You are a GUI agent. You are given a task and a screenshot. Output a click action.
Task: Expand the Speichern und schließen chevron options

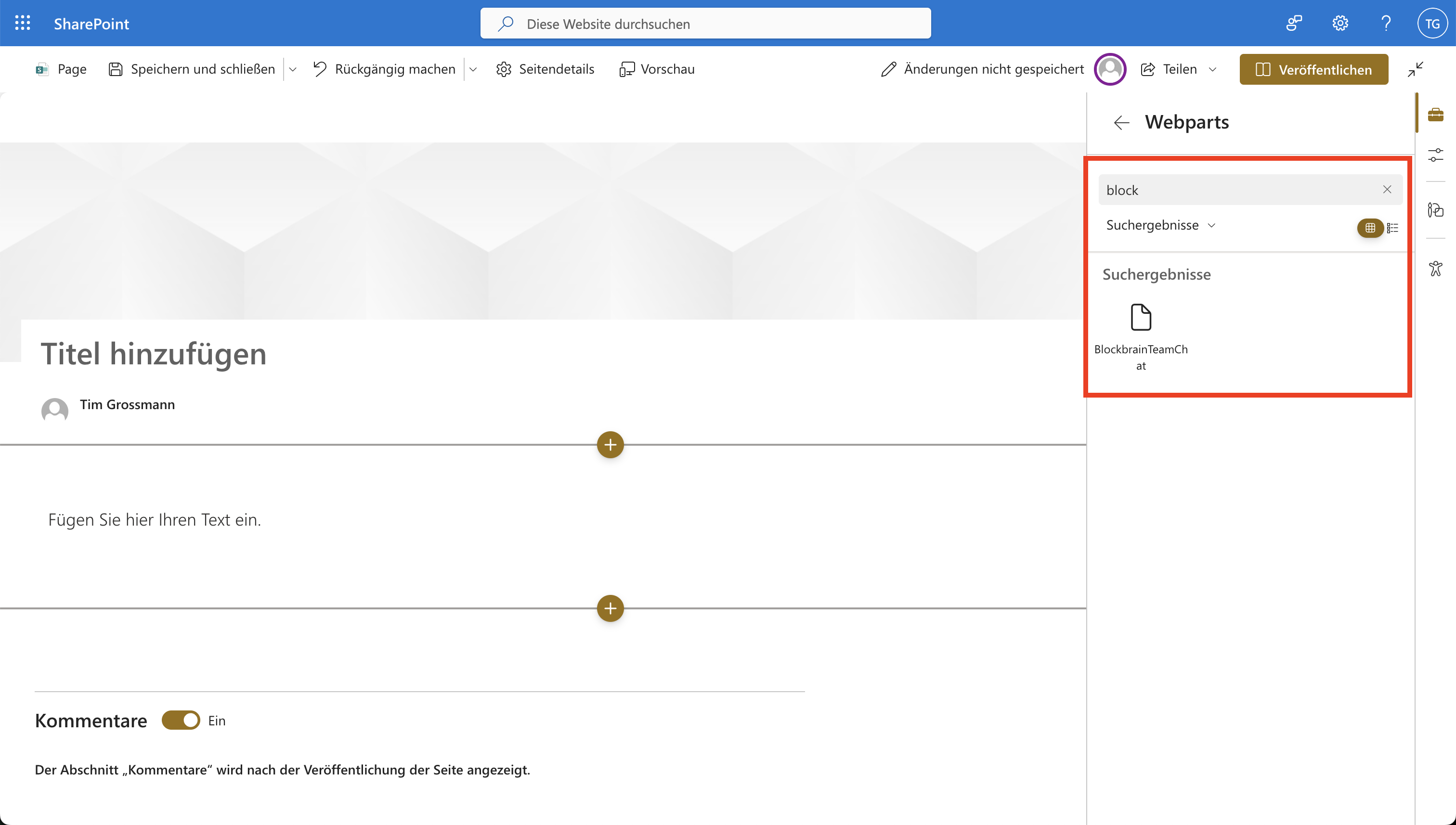pos(292,69)
